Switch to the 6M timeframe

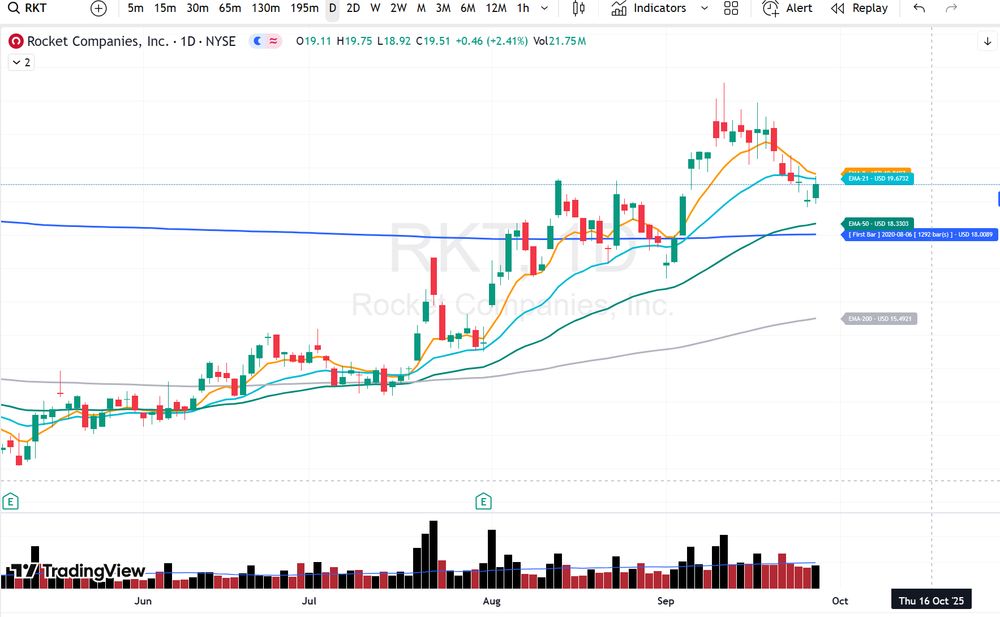coord(467,8)
